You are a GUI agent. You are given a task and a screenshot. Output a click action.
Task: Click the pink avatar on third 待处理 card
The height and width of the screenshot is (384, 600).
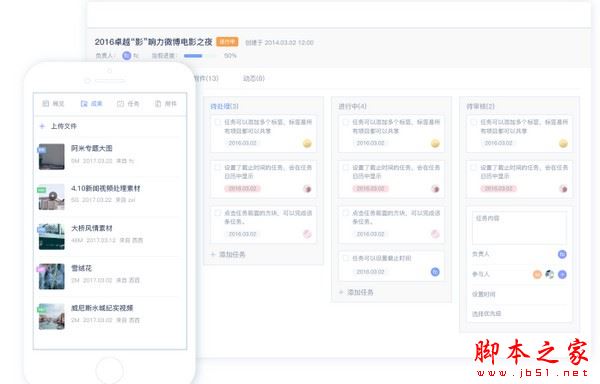tap(307, 234)
